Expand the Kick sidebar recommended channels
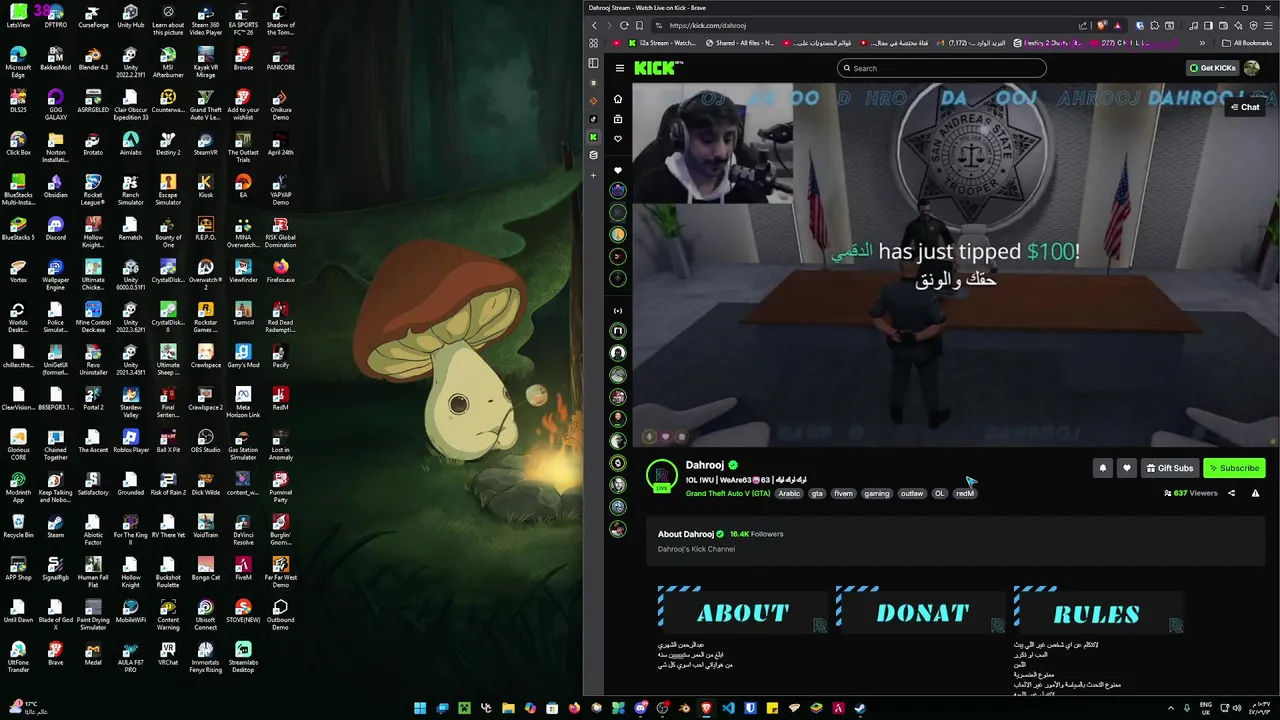The image size is (1280, 720). point(618,310)
